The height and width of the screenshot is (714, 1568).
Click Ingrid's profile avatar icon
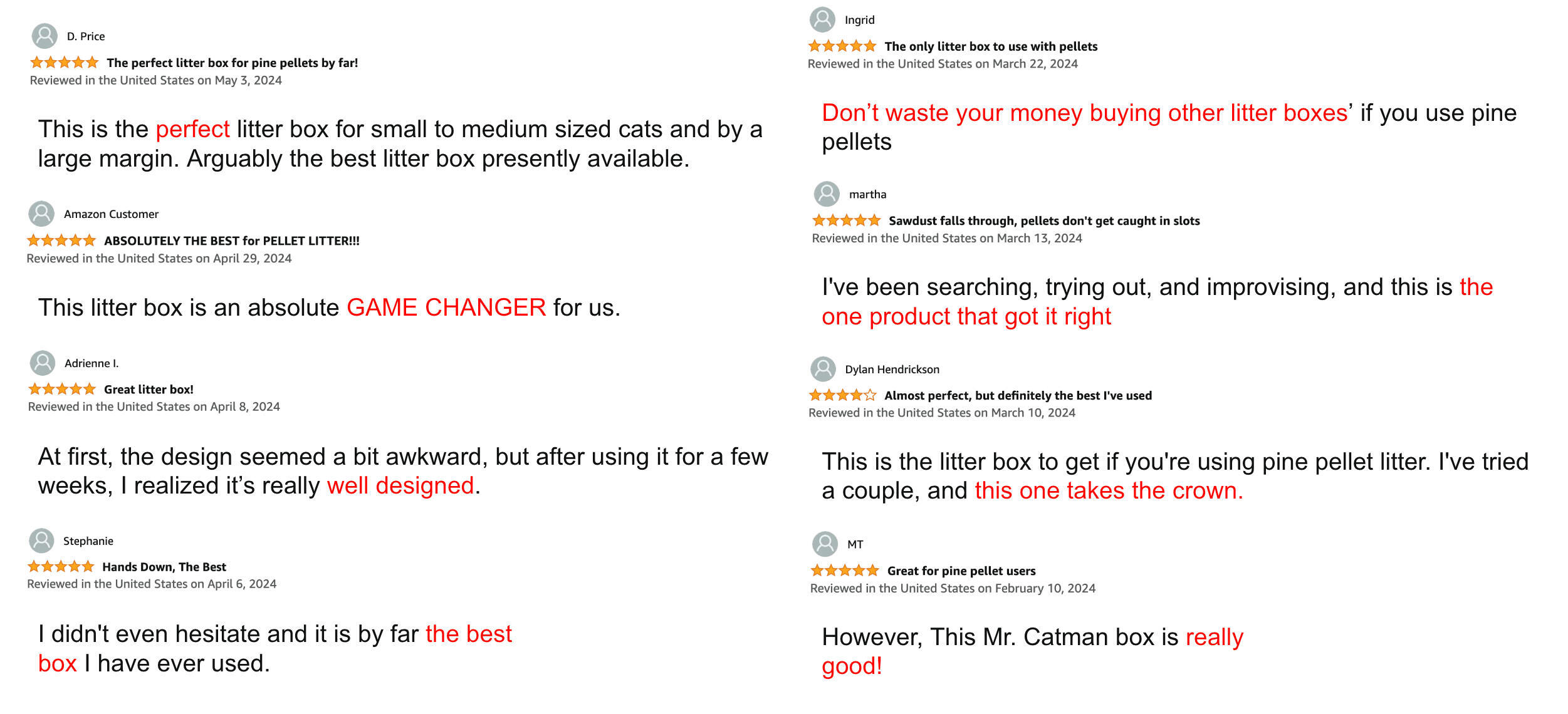point(822,19)
